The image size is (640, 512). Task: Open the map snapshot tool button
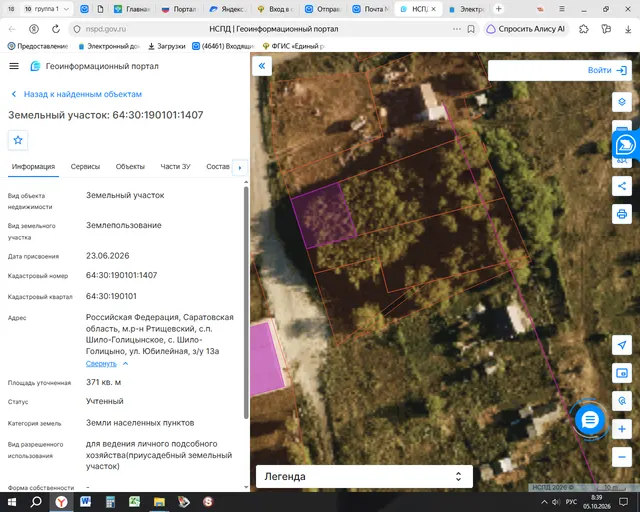click(x=622, y=373)
